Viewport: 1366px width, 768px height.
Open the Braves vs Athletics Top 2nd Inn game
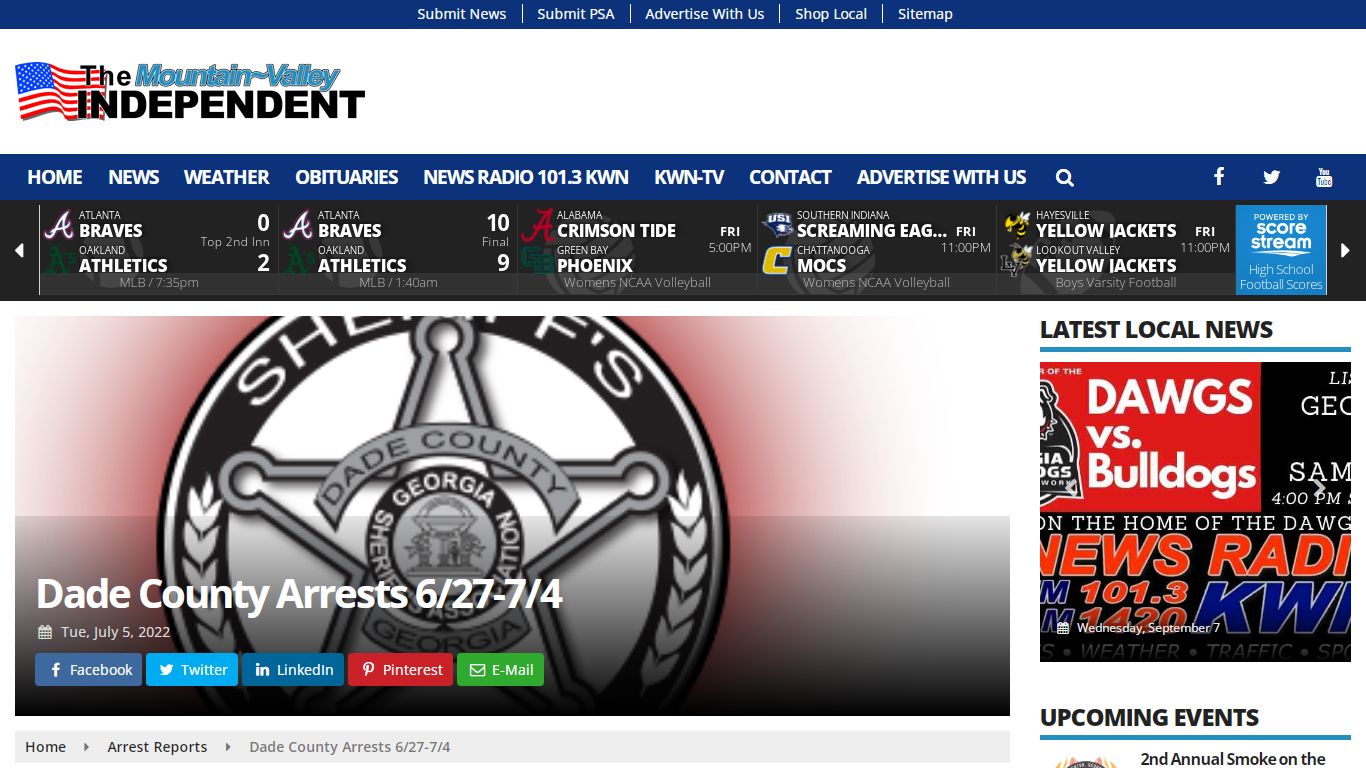coord(159,250)
